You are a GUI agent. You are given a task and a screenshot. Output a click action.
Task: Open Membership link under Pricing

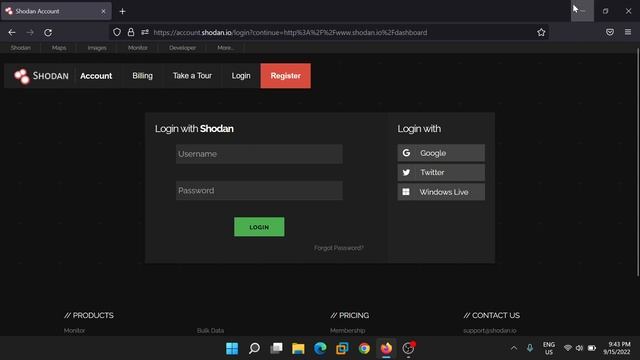pos(348,331)
